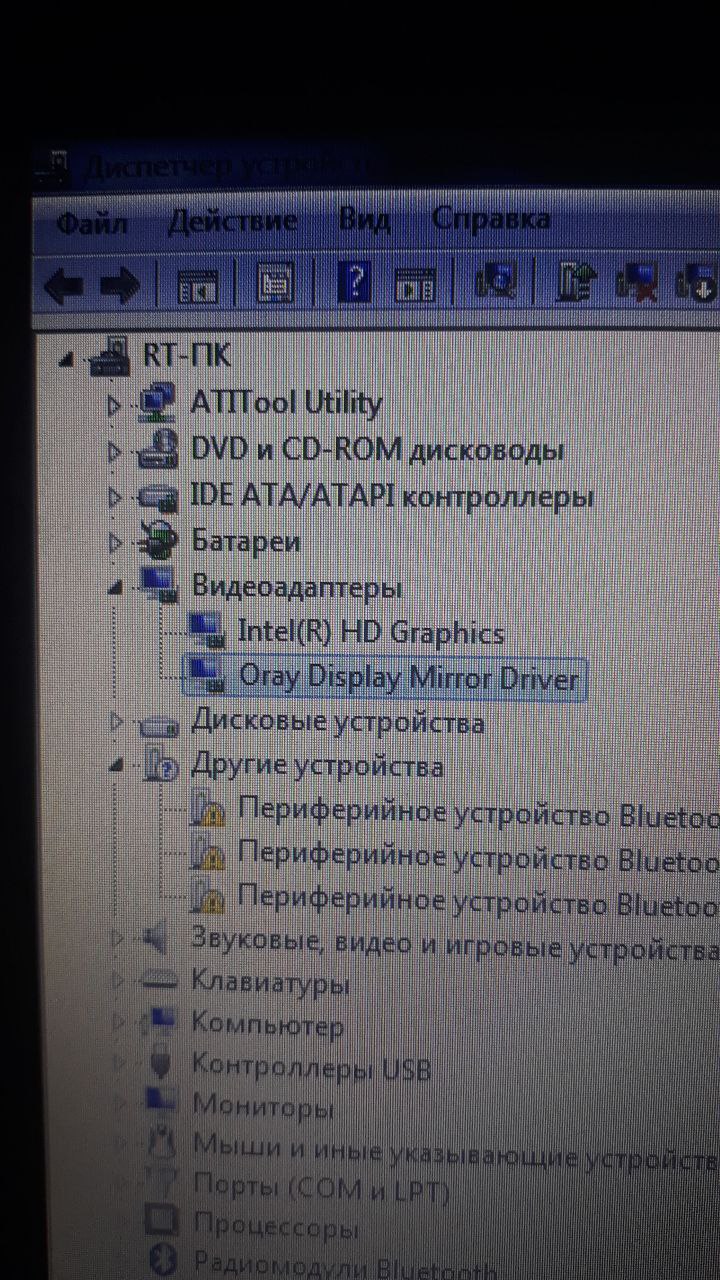Image resolution: width=720 pixels, height=1280 pixels.
Task: Toggle the action pane toolbar icon
Action: (x=415, y=284)
